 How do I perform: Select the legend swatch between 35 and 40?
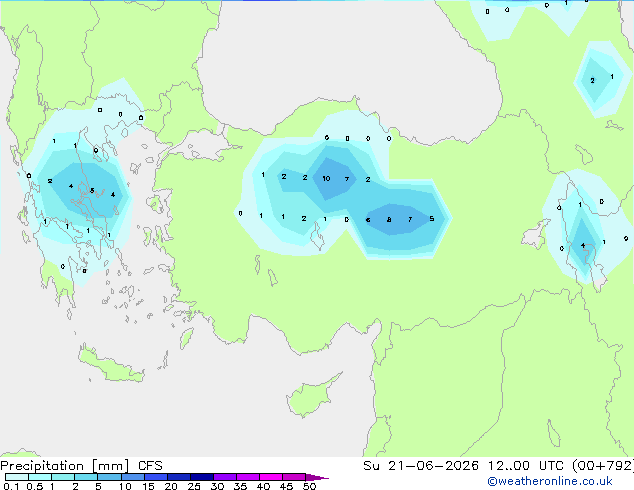pos(247,477)
